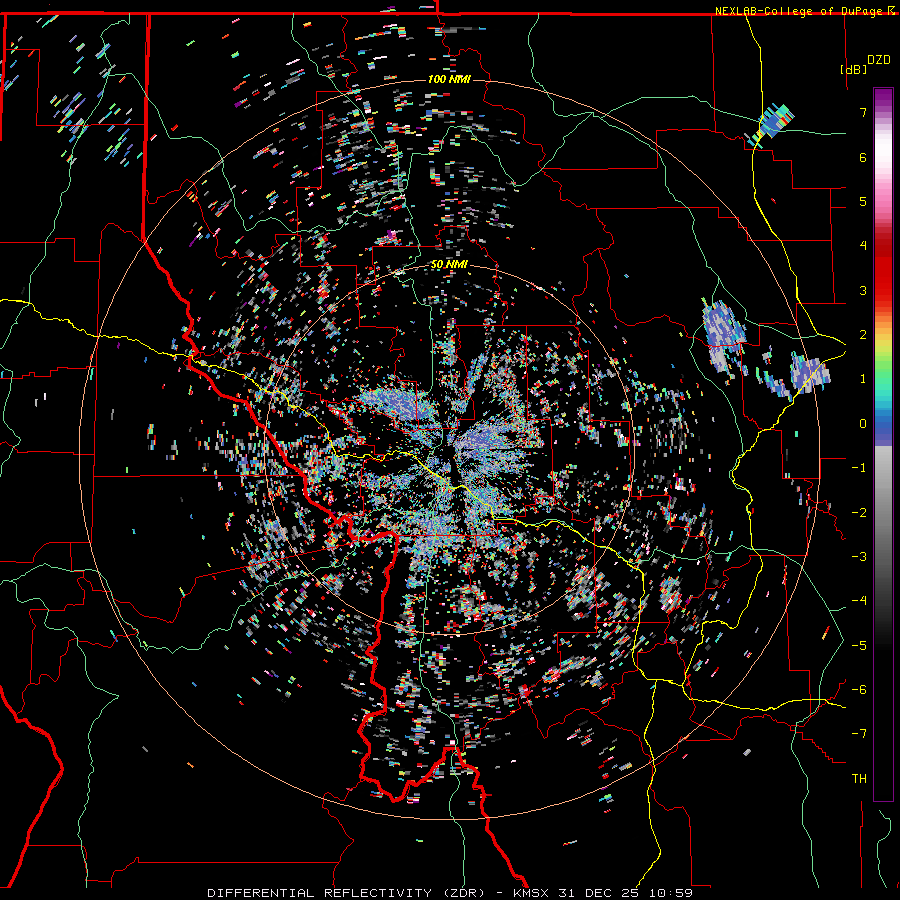
Task: Click the 100 NMI range ring label
Action: 449,79
